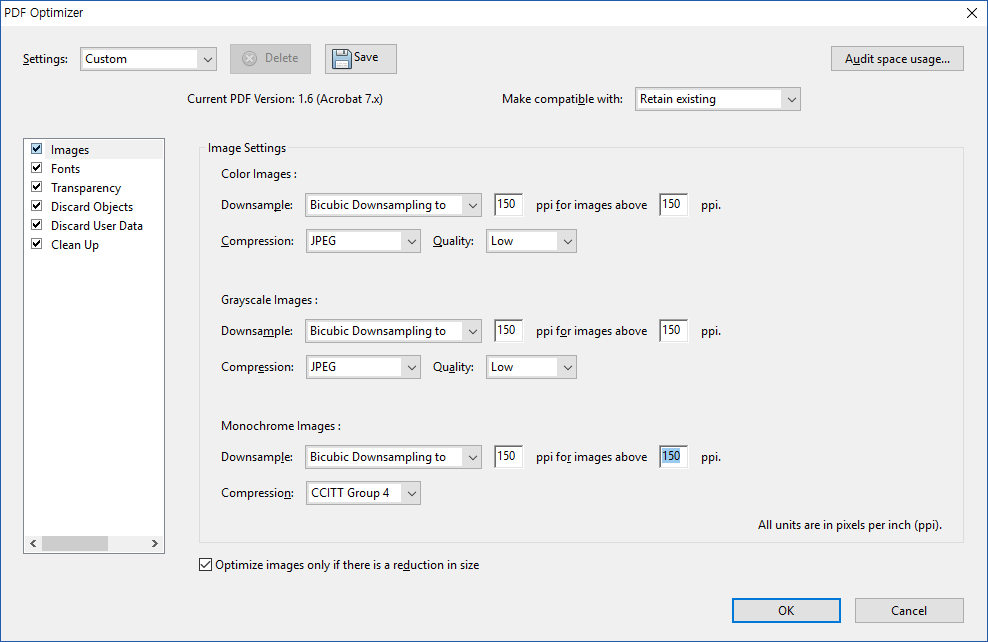
Task: Close the PDF Optimizer dialog
Action: click(x=971, y=13)
